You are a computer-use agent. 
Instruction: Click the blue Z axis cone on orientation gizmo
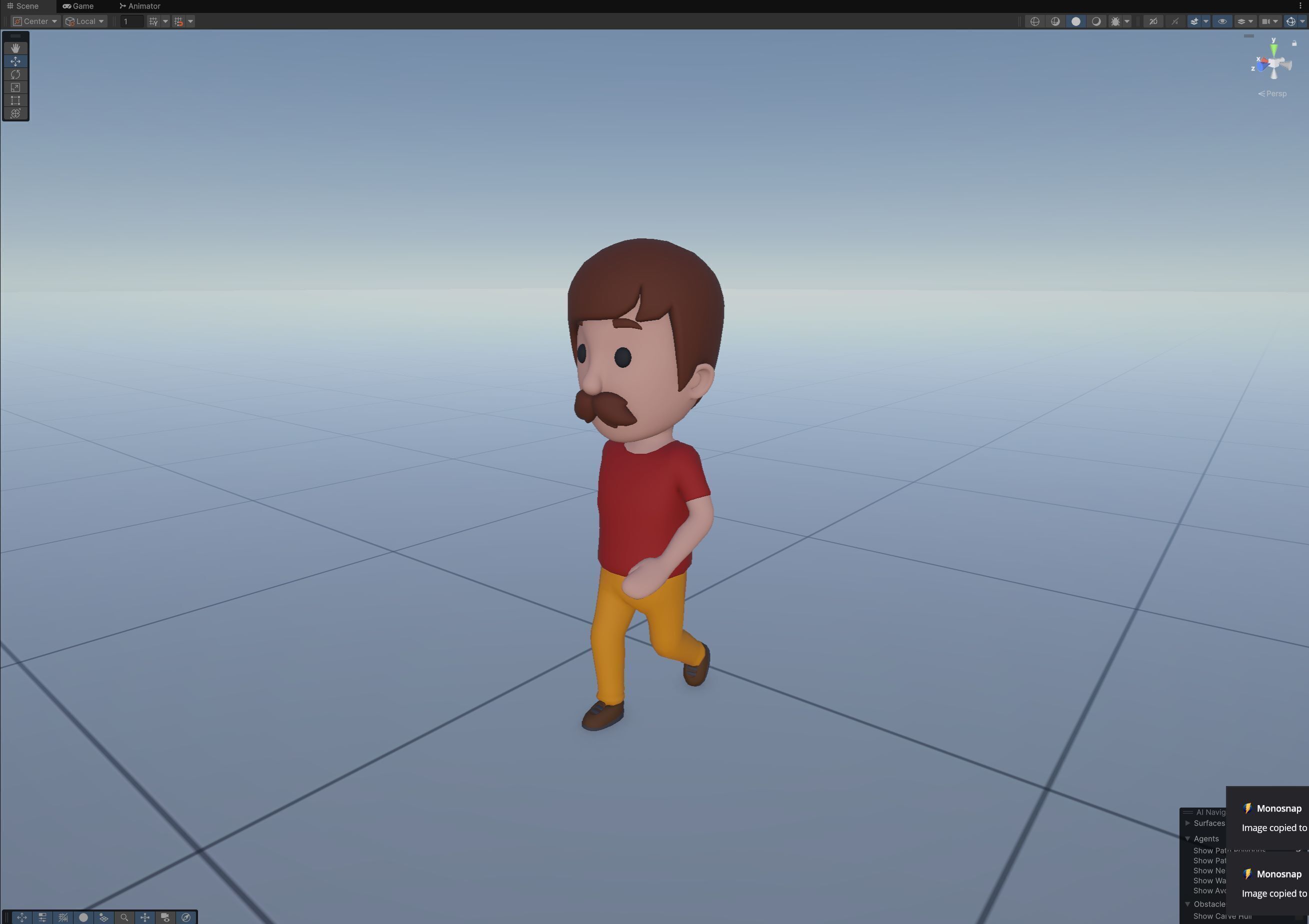1260,67
